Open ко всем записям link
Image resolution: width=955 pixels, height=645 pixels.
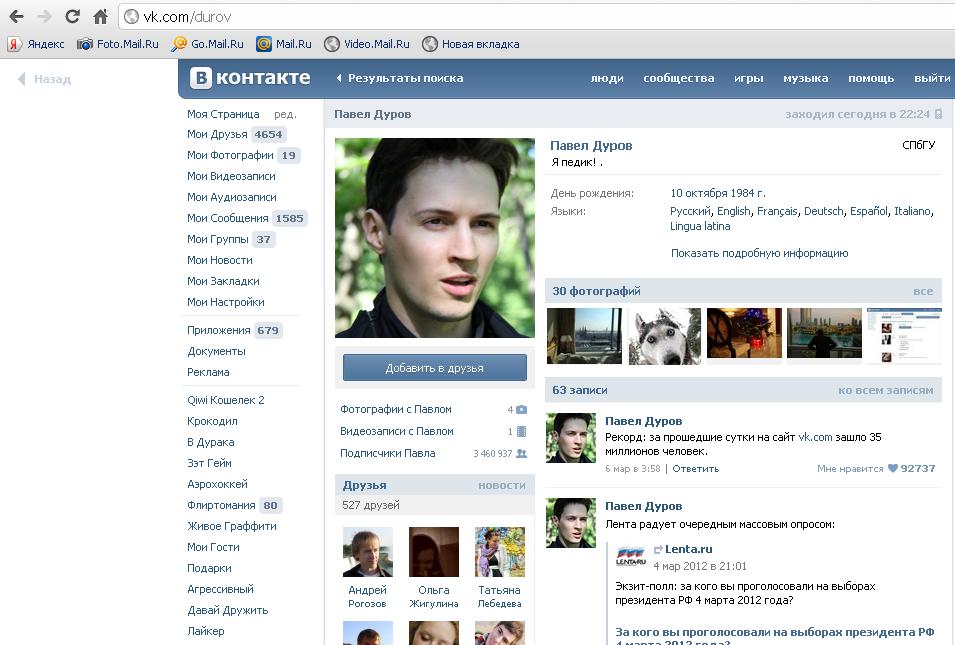886,390
